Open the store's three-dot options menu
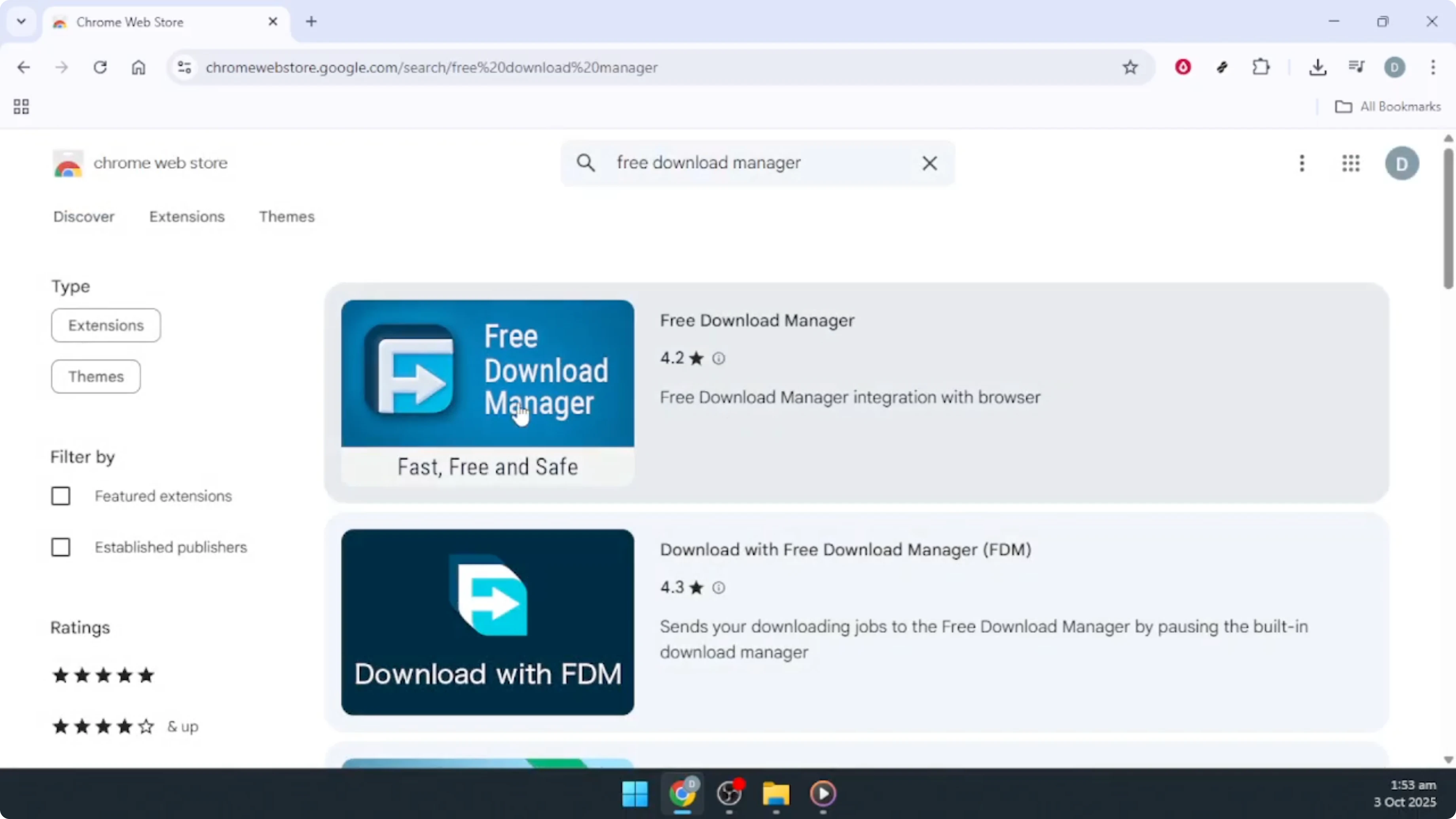 (1302, 163)
